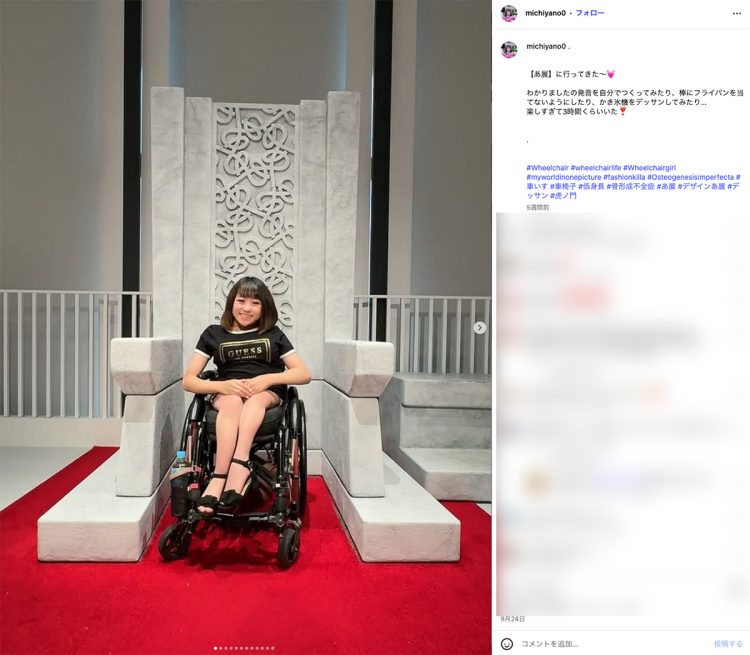Viewport: 750px width, 655px height.
Task: Open the #虎ノ門 hashtag
Action: point(563,196)
